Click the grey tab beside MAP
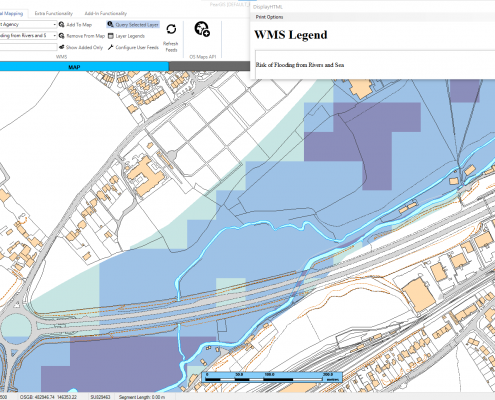 (x=209, y=66)
